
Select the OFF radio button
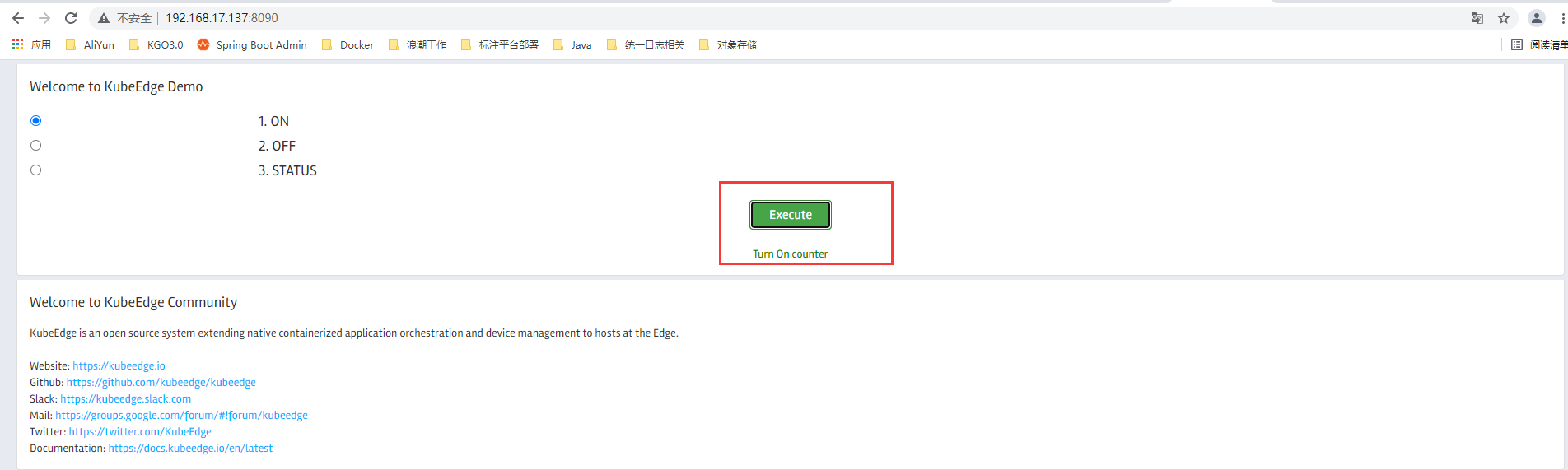[x=35, y=145]
